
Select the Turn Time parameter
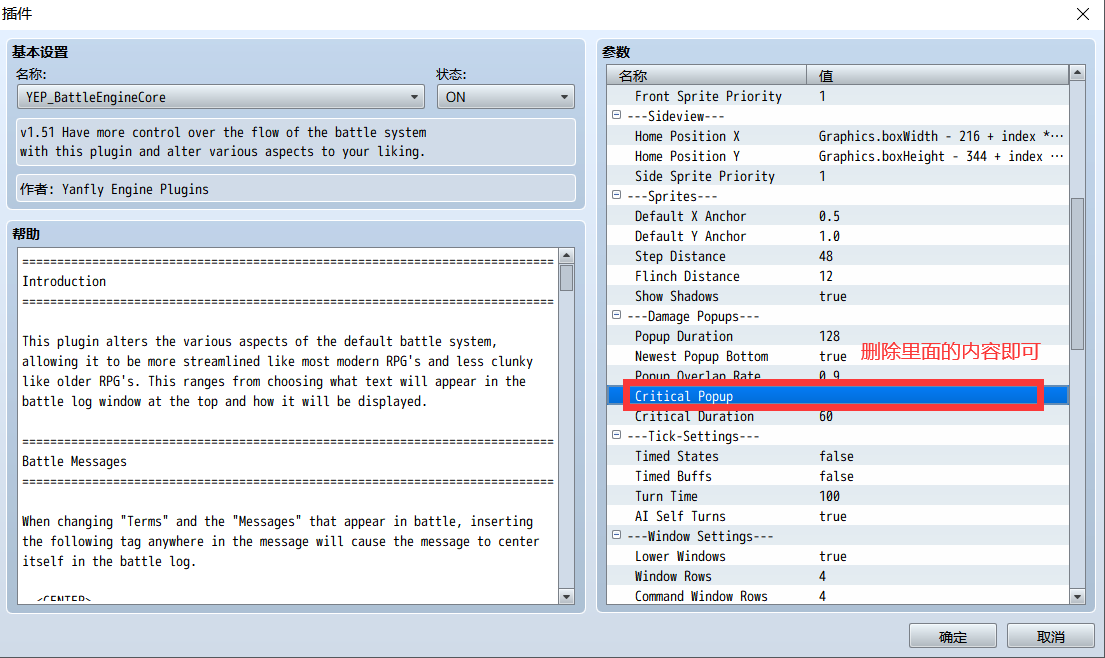click(838, 496)
